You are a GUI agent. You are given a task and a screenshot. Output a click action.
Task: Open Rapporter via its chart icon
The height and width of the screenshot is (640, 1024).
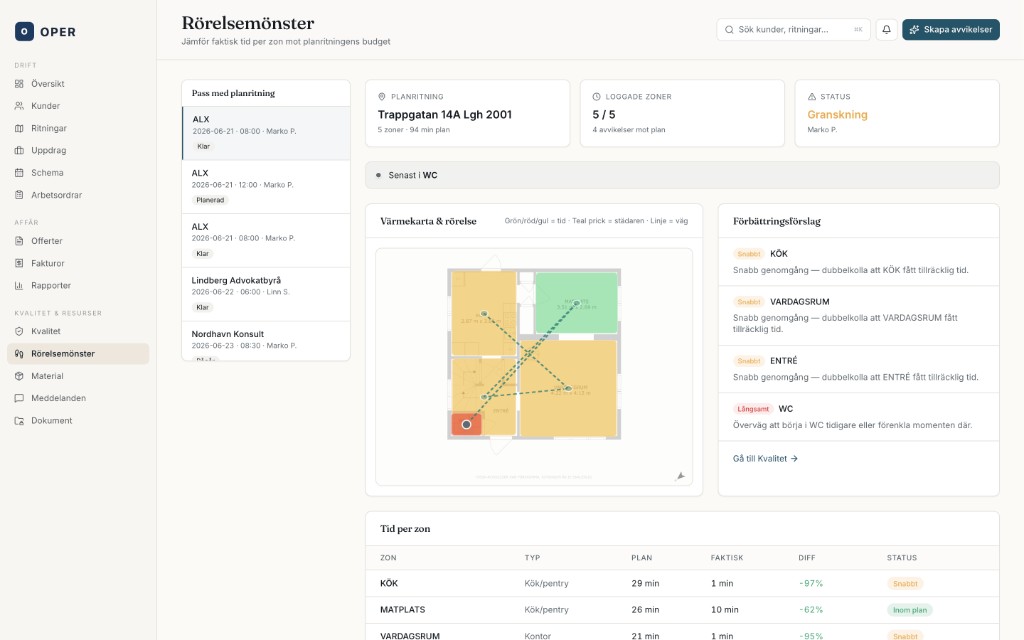coord(19,285)
